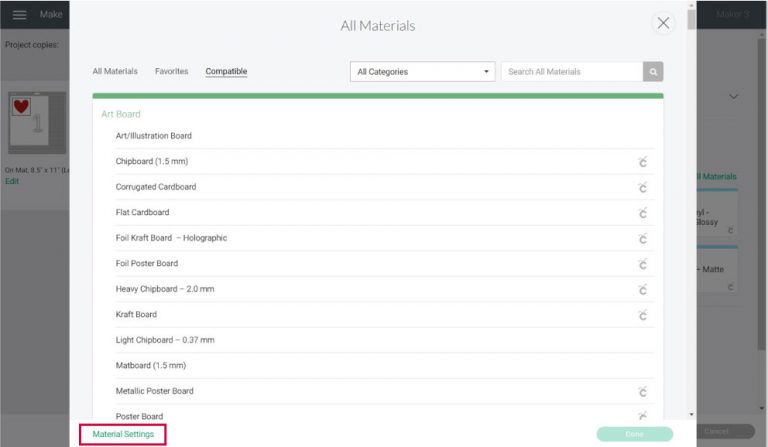Select Light Chipboard – 0.37 mm

(385, 340)
